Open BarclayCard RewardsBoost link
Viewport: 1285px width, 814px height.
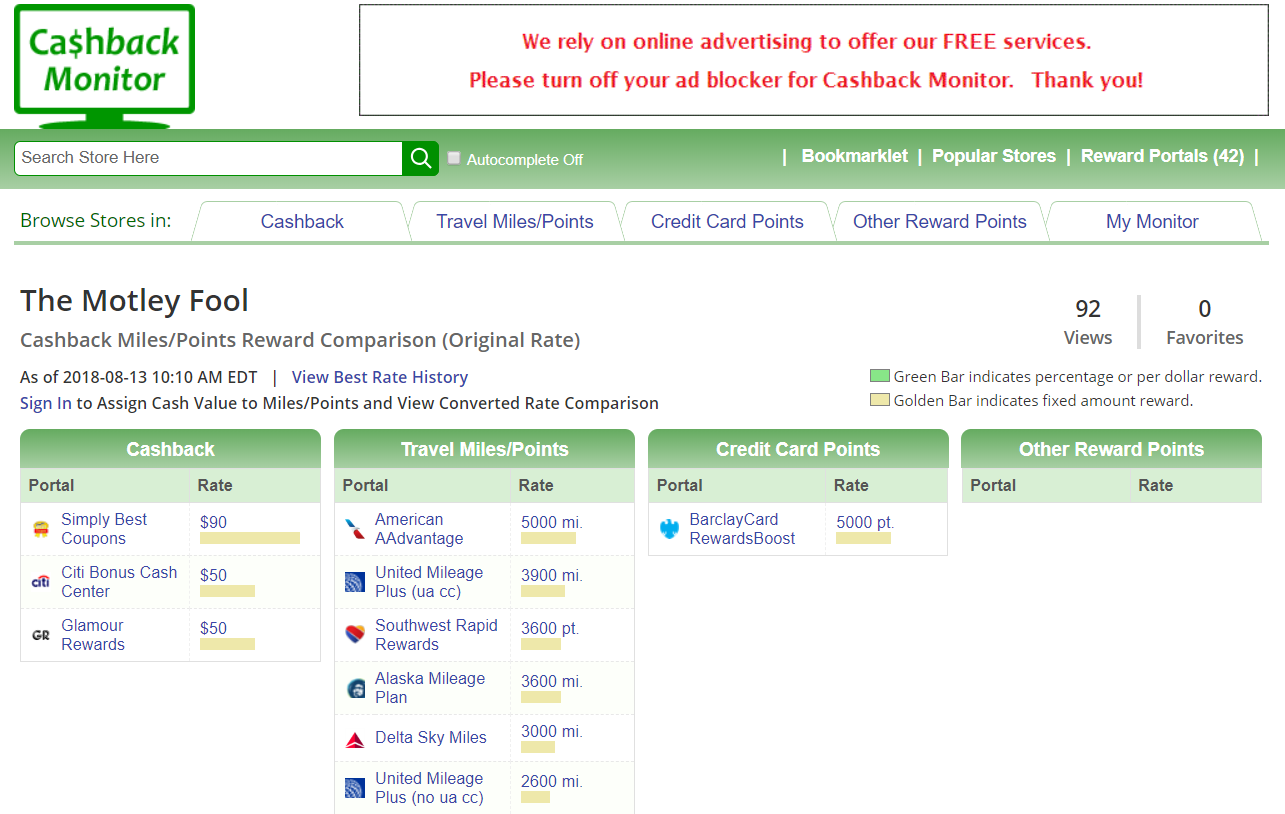coord(742,529)
